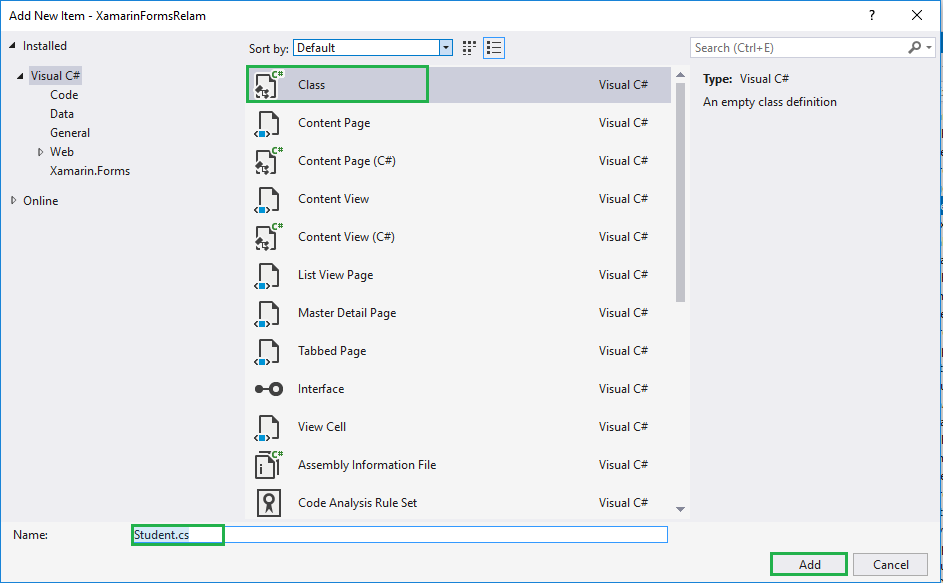Image resolution: width=943 pixels, height=583 pixels.
Task: Click the Assembly Information File icon
Action: [267, 465]
